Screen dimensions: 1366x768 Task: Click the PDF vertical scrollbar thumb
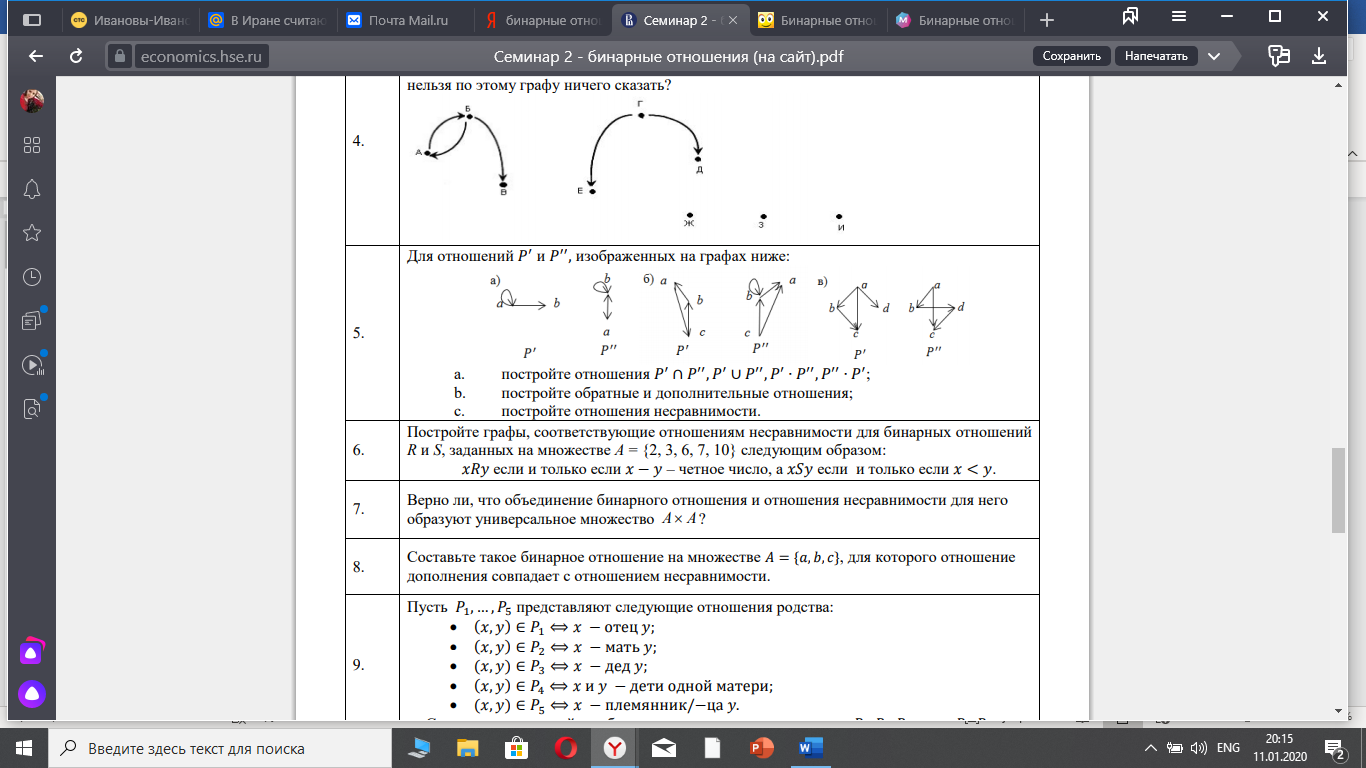tap(1340, 490)
